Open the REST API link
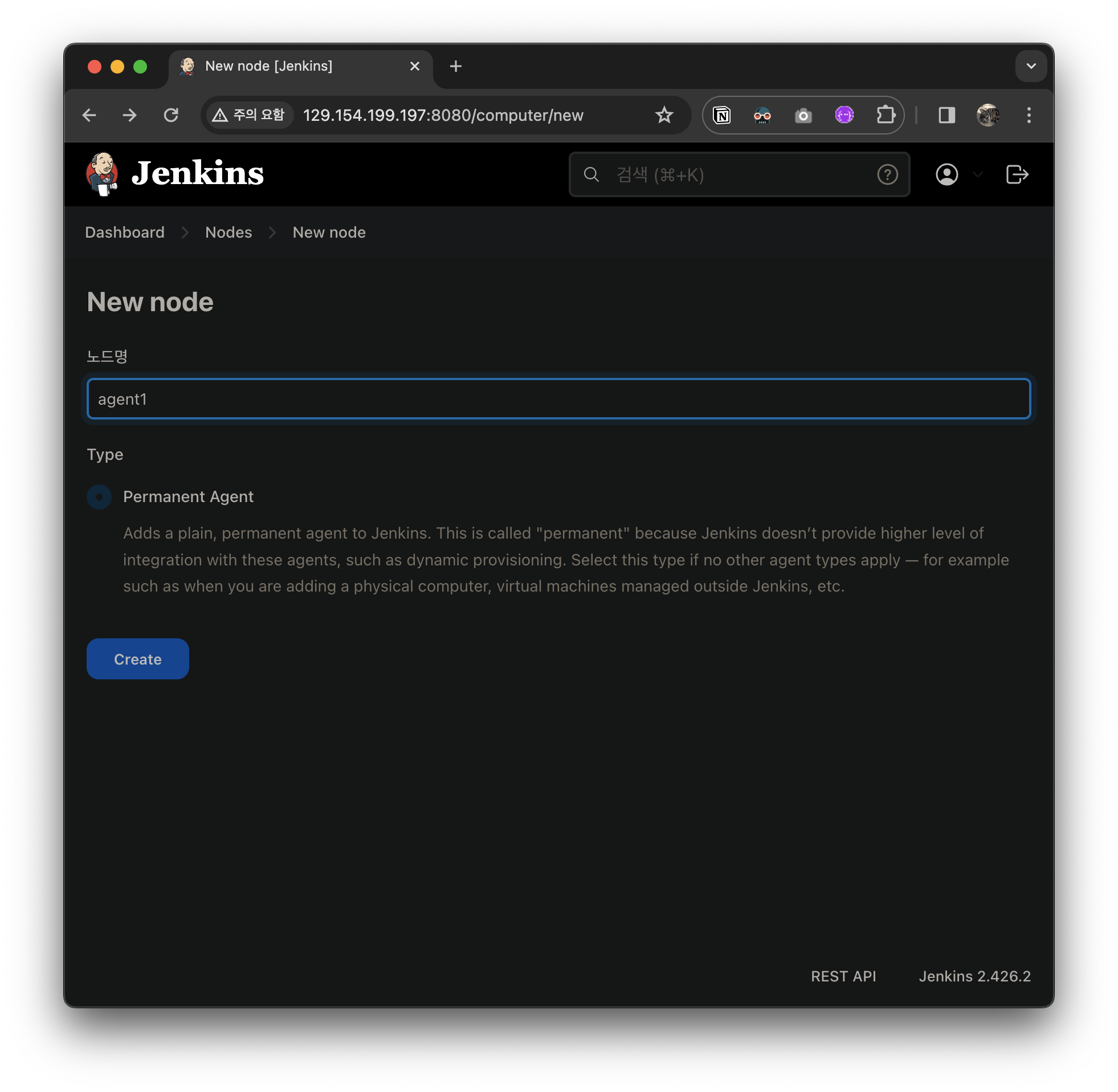This screenshot has width=1118, height=1092. (843, 976)
